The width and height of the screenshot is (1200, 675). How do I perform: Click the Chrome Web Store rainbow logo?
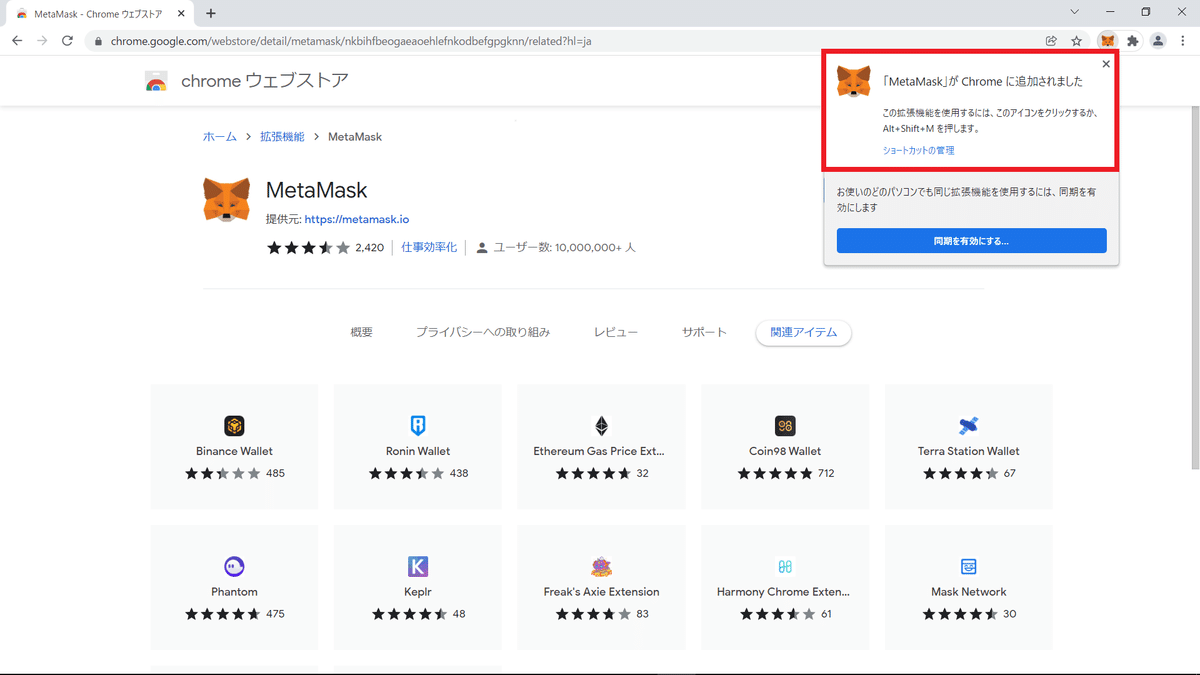pos(156,82)
